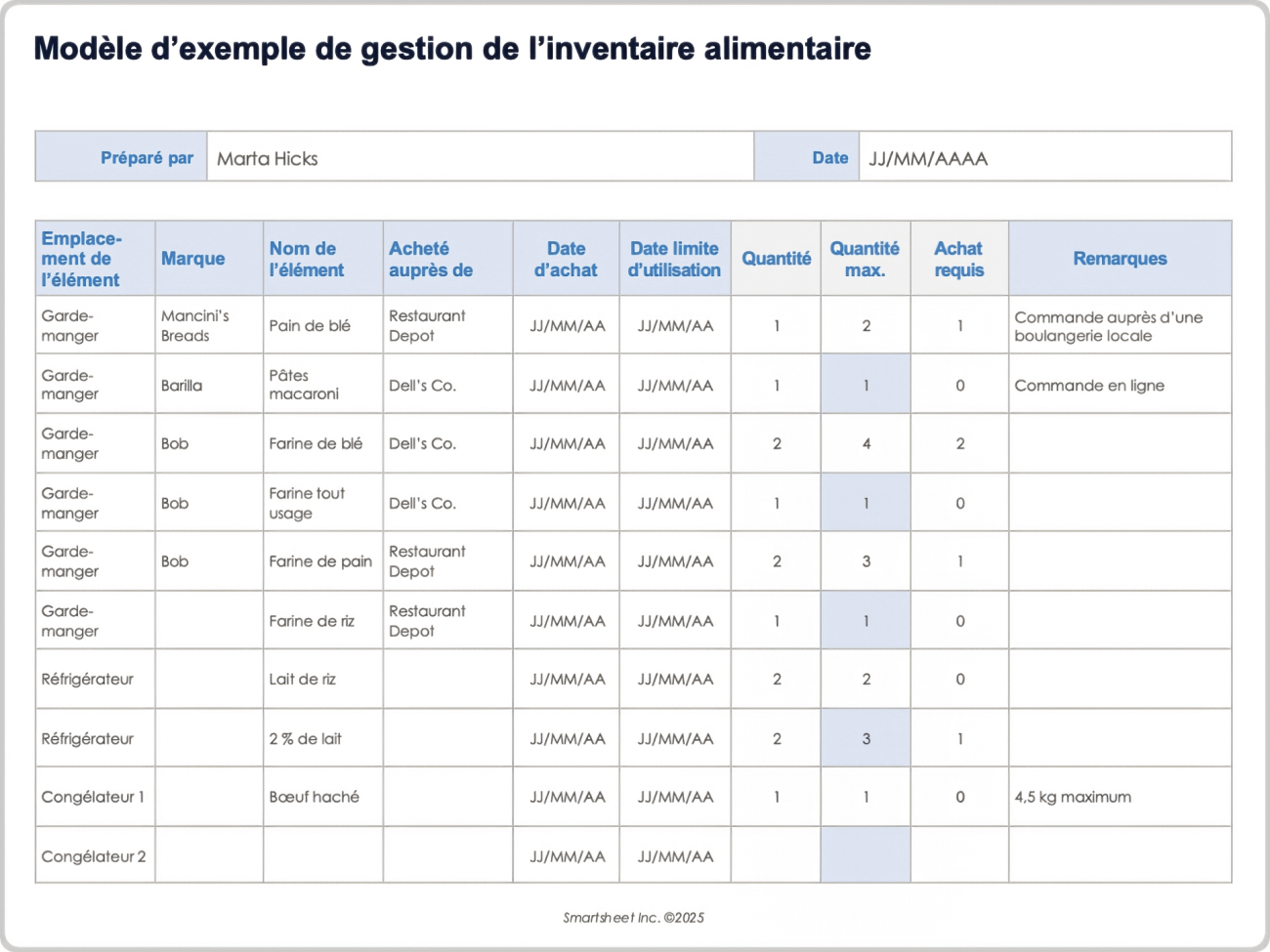Click the Remarques column header

tap(1120, 258)
